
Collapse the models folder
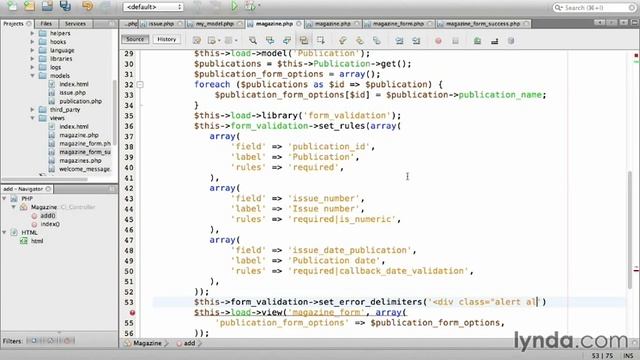pos(32,76)
